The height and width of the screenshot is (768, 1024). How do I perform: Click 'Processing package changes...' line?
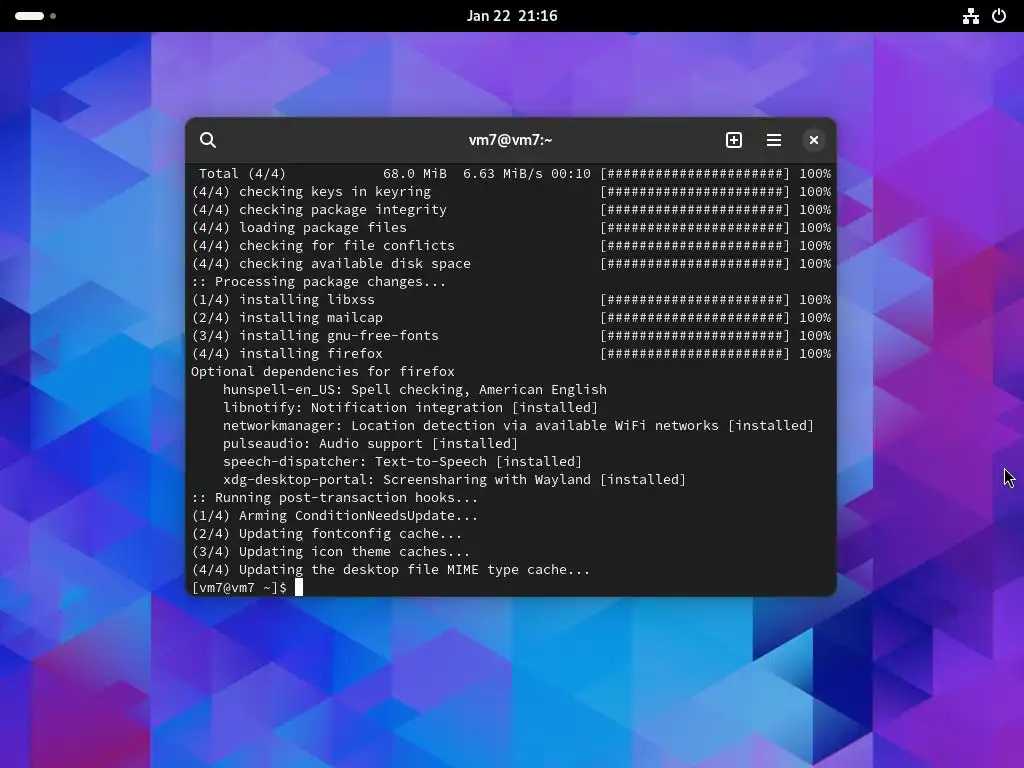click(319, 281)
